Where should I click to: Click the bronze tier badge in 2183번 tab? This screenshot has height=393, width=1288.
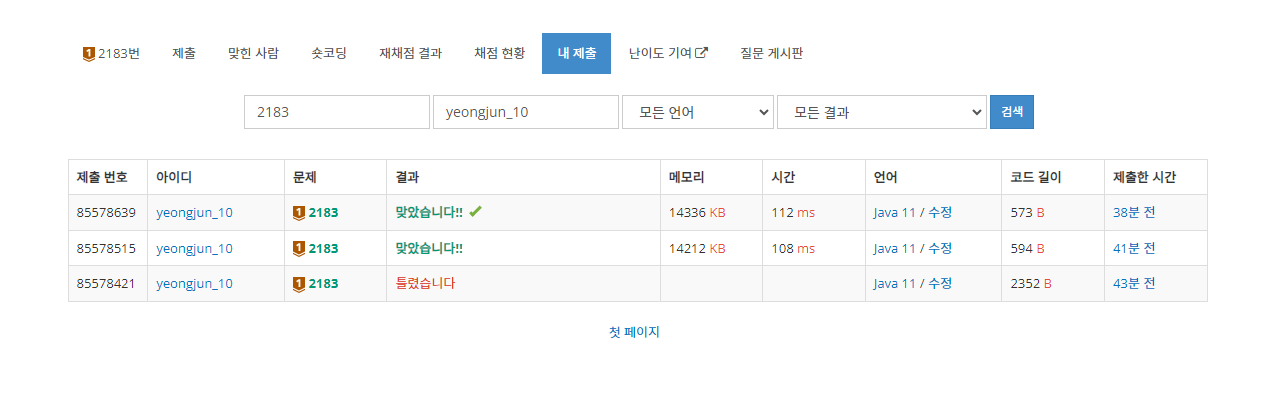[88, 54]
